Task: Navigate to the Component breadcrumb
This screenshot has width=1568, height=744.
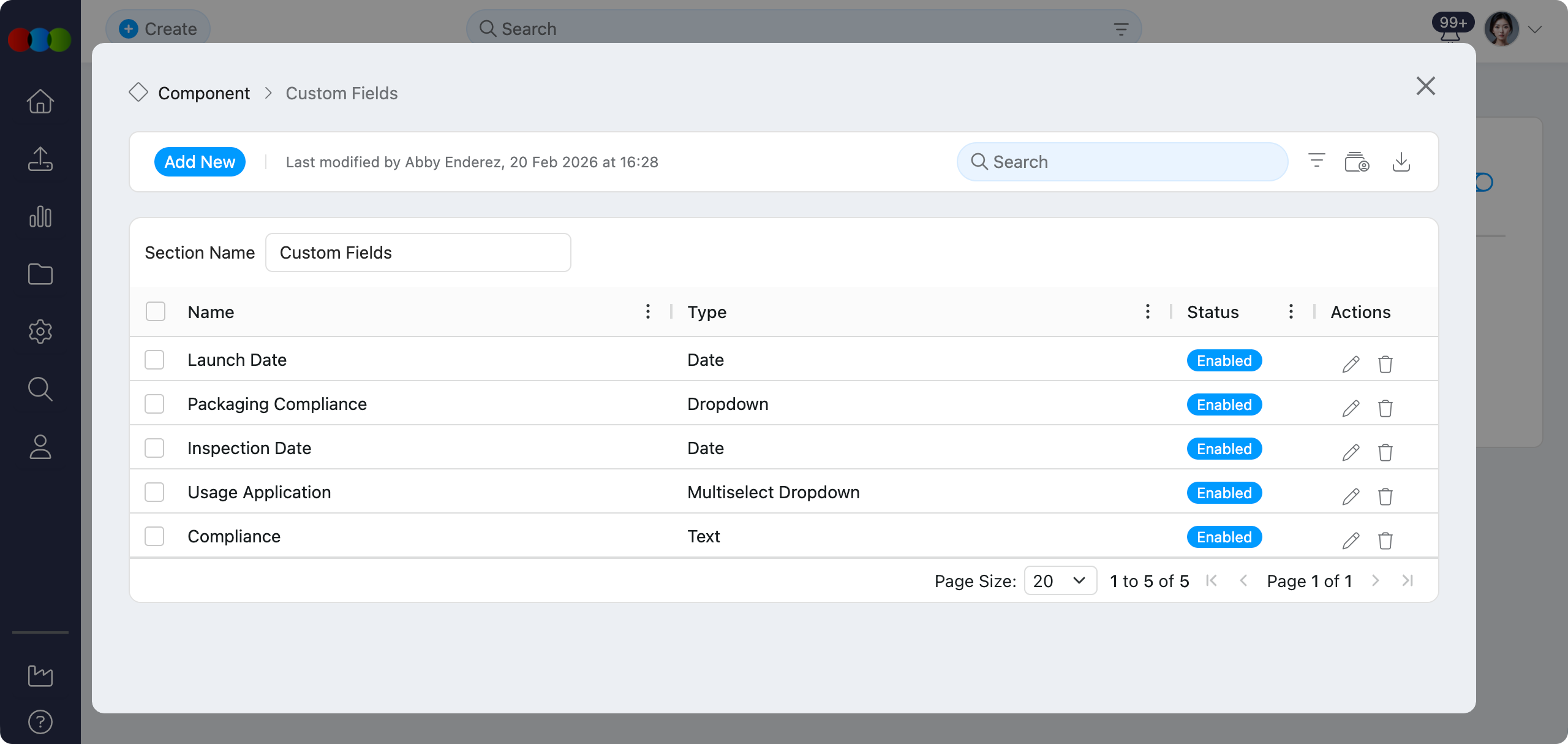Action: (204, 93)
